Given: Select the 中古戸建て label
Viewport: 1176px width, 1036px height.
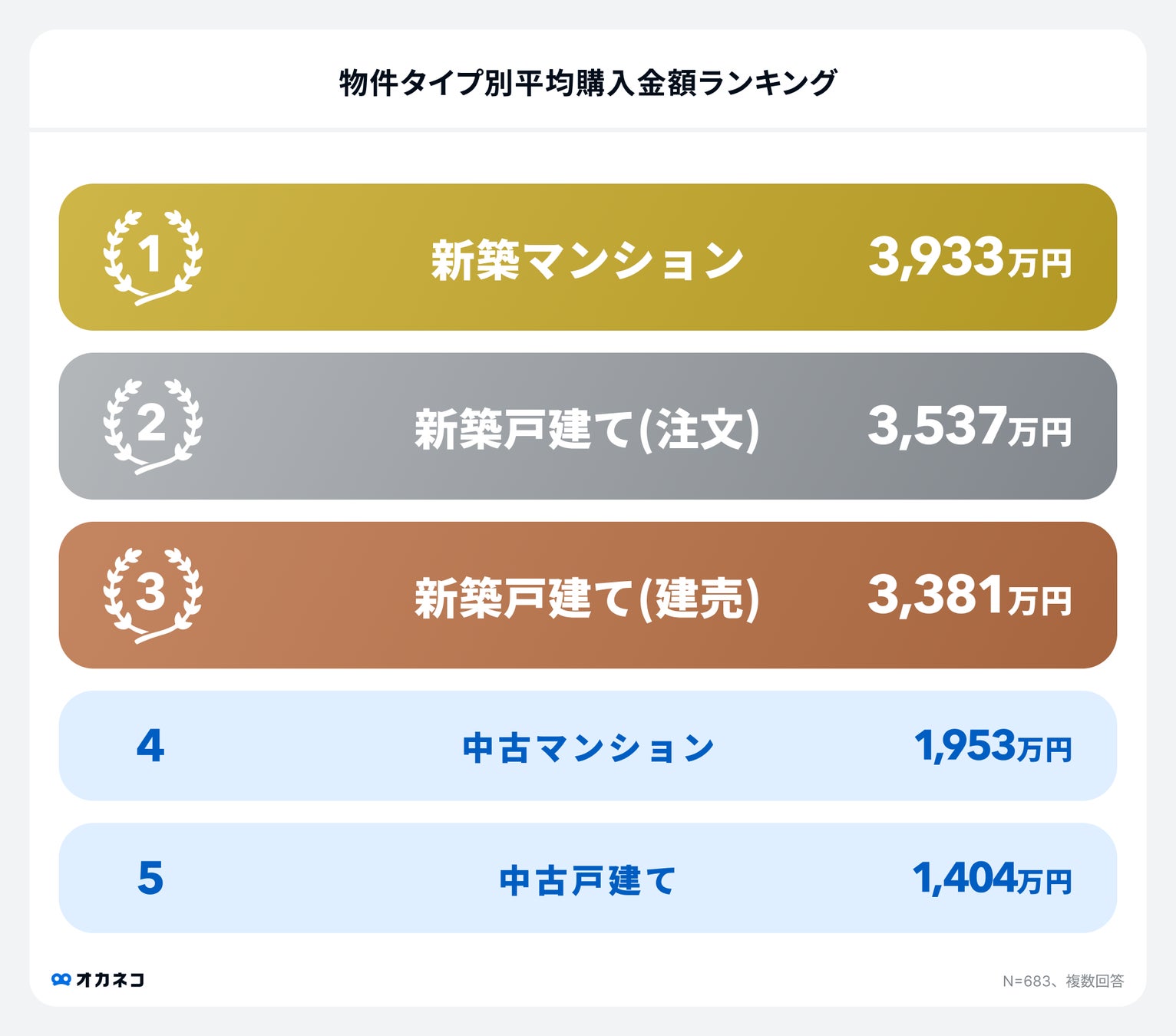Looking at the screenshot, I should pyautogui.click(x=588, y=880).
